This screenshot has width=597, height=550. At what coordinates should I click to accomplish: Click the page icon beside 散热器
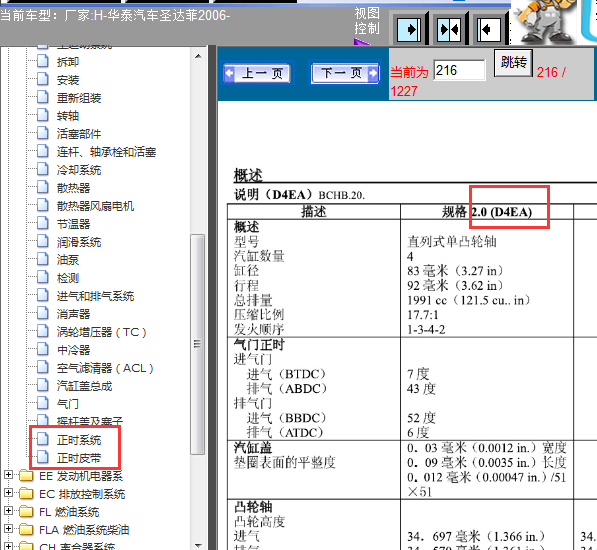(x=43, y=187)
